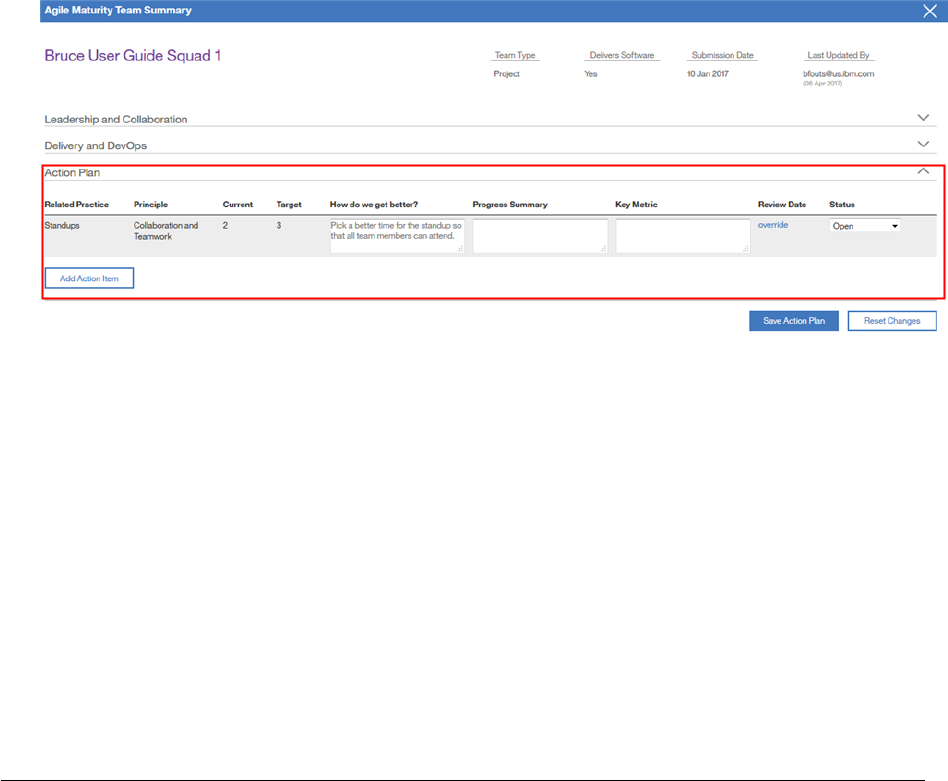Expand the Leadership and Collaboration section chevron
948x781 pixels.
[x=923, y=118]
